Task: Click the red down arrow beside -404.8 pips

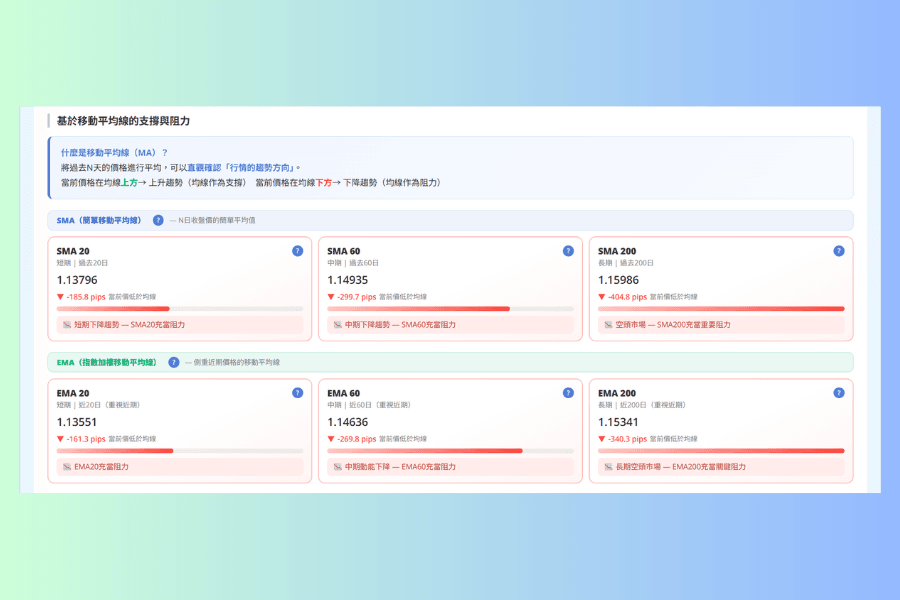Action: [602, 297]
